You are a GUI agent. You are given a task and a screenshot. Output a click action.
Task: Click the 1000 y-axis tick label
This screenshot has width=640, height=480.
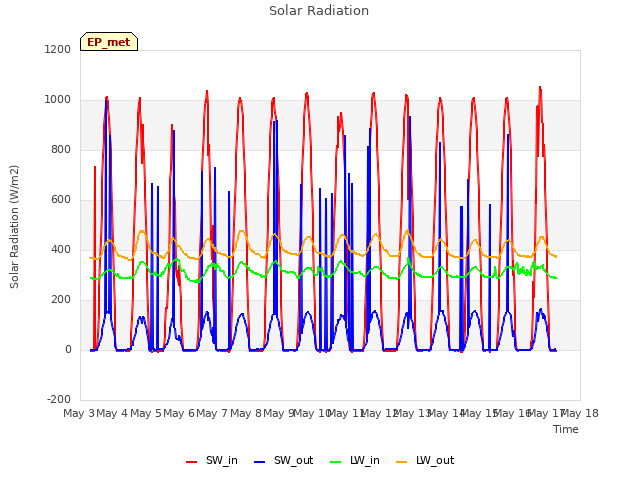pos(58,100)
